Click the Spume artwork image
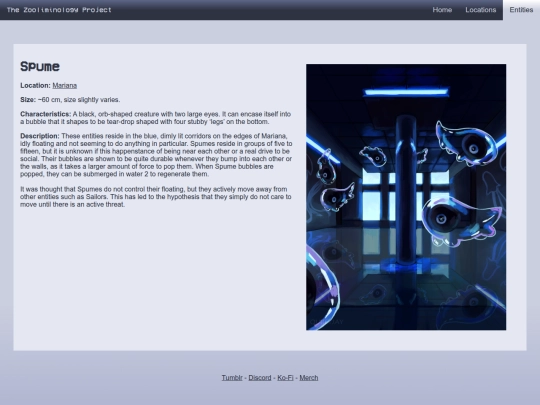 coord(406,197)
